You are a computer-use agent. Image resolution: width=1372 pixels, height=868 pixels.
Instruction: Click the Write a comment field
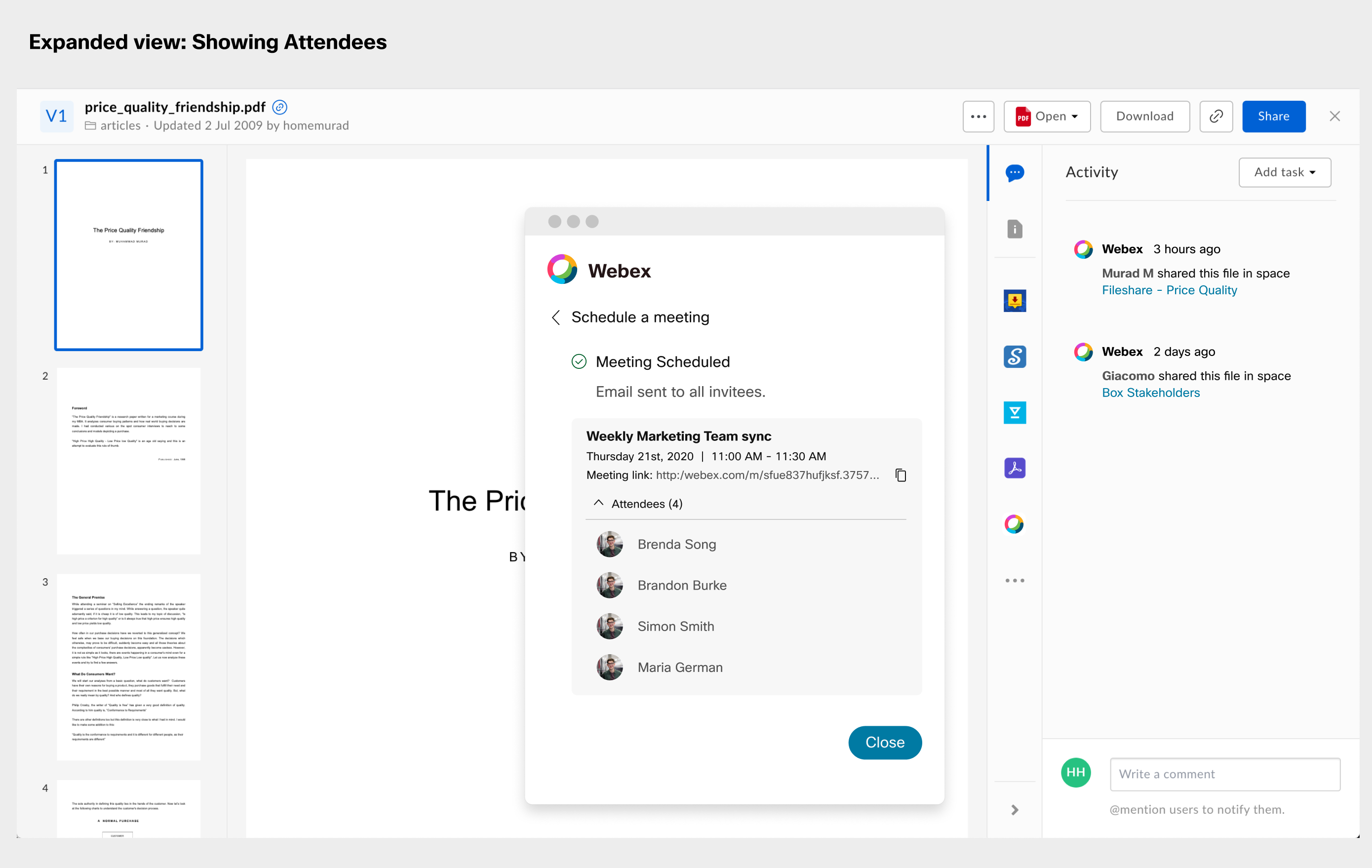(1225, 774)
